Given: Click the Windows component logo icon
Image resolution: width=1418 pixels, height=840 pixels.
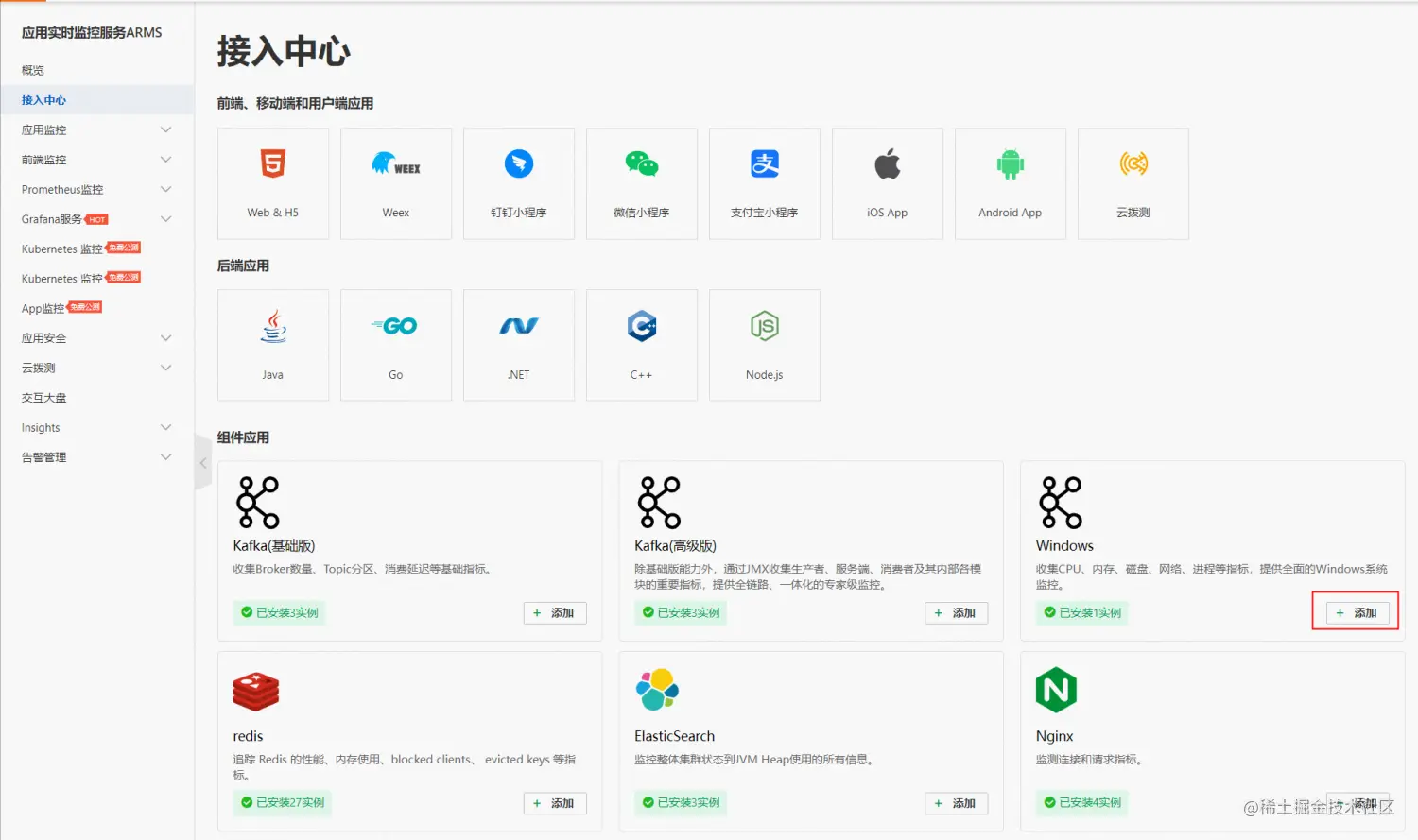Looking at the screenshot, I should pyautogui.click(x=1061, y=502).
